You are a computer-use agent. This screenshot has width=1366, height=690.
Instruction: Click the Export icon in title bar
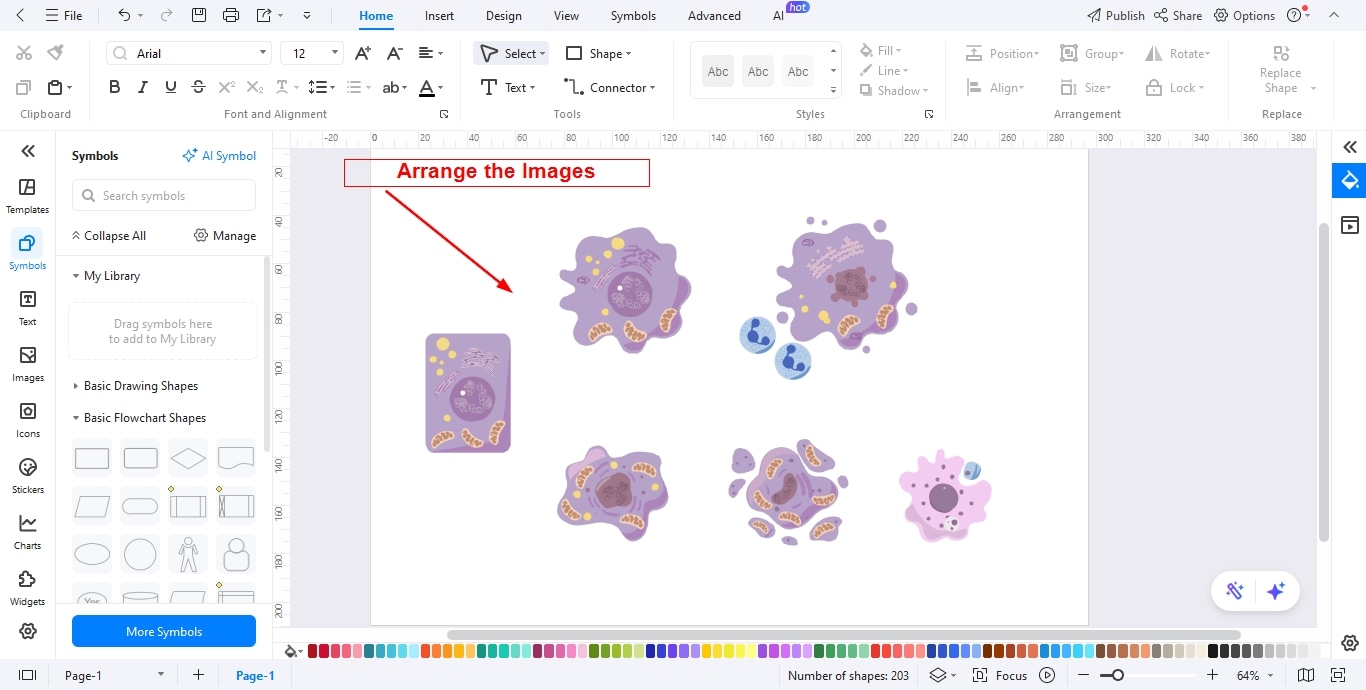264,15
